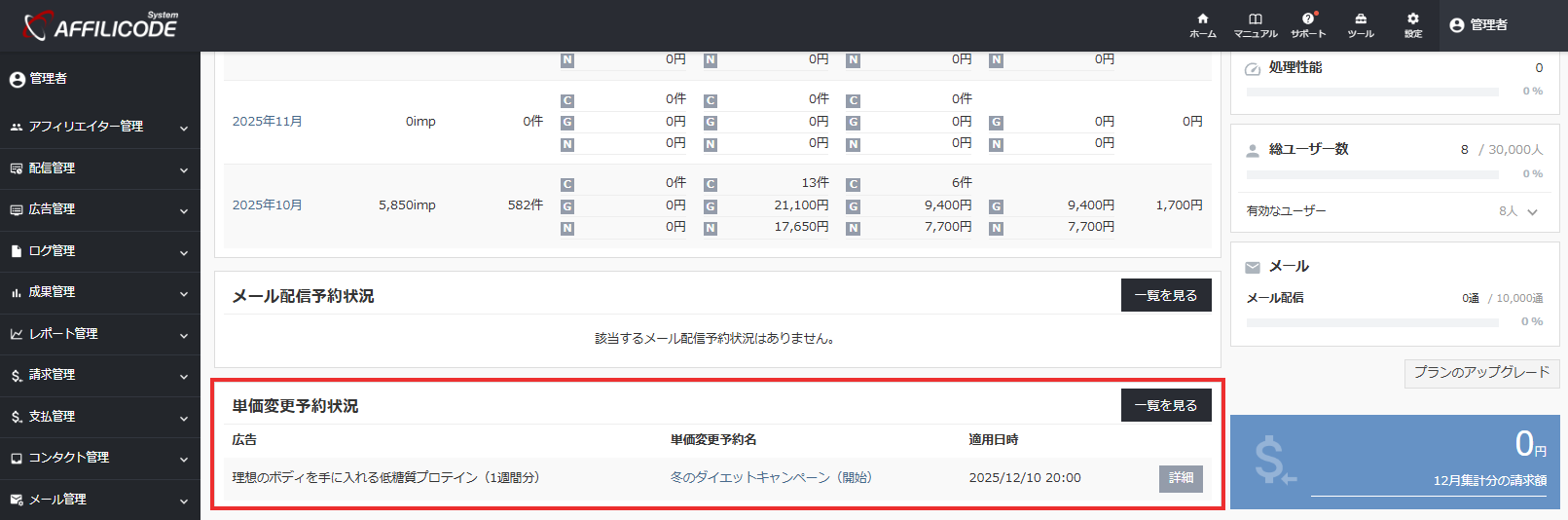Screen dimensions: 1568x520
Task: Click 単価変更予約名 column header
Action: [x=713, y=440]
